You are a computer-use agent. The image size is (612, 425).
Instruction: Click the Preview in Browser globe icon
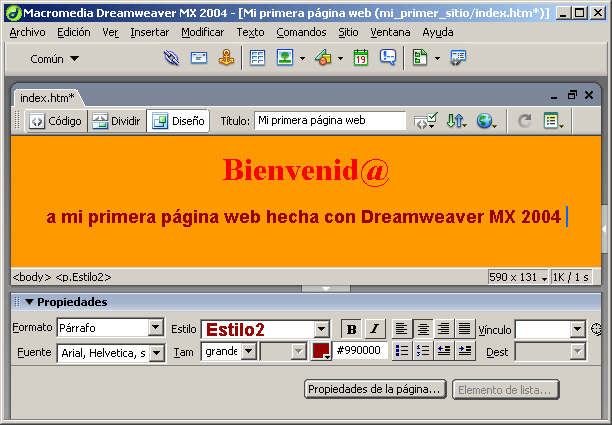point(486,121)
